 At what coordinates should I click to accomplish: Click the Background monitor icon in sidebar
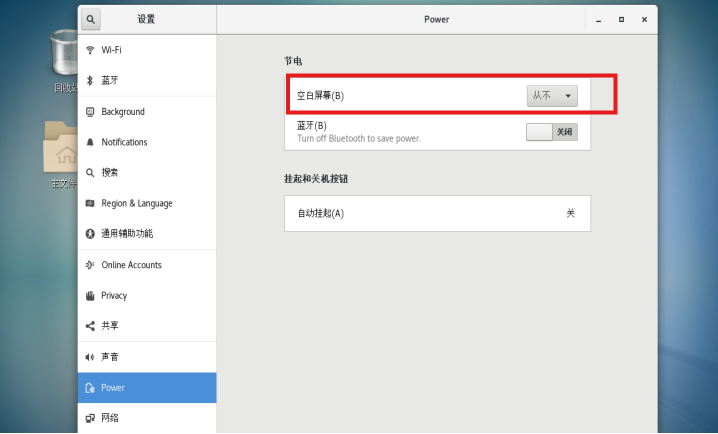90,111
